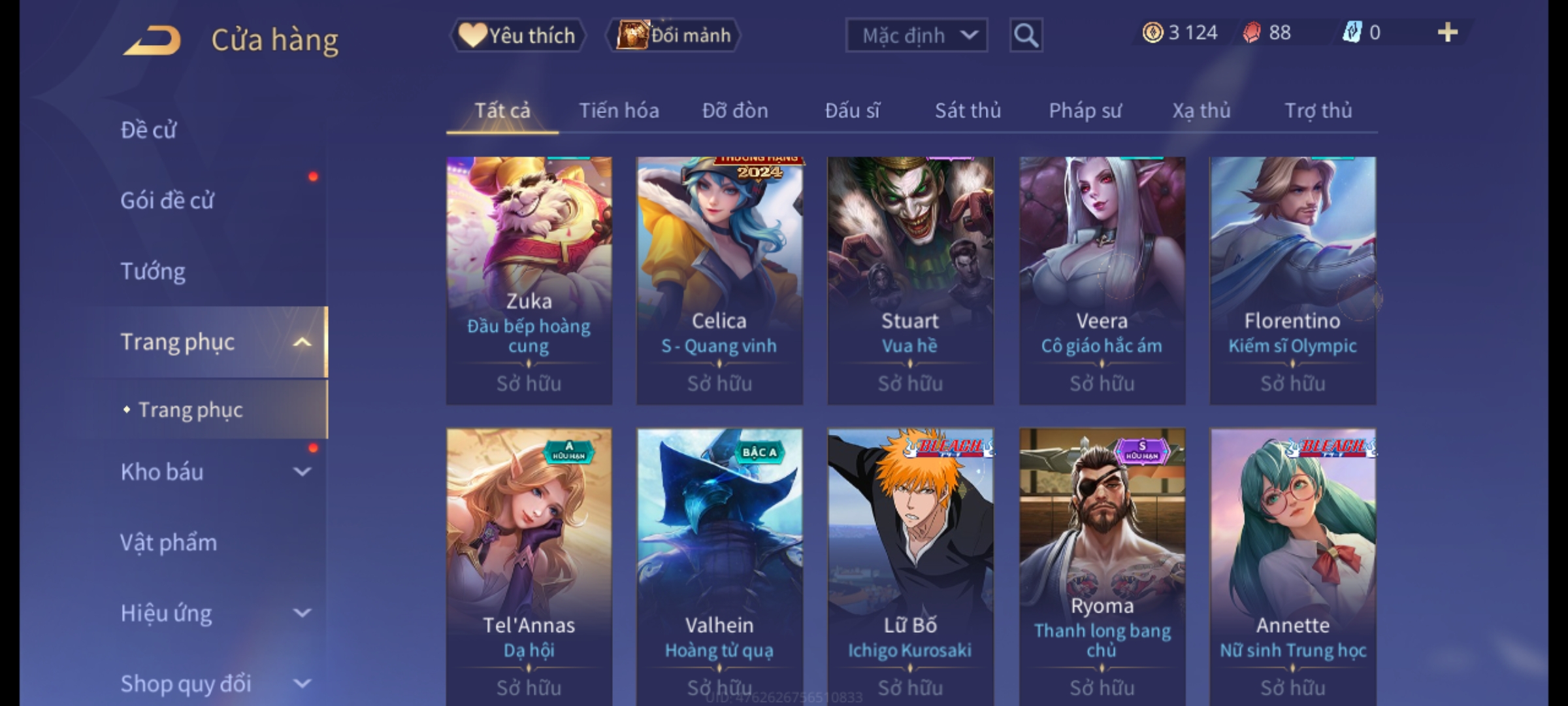1568x706 pixels.
Task: Switch to the Sát thủ tab
Action: coord(968,110)
